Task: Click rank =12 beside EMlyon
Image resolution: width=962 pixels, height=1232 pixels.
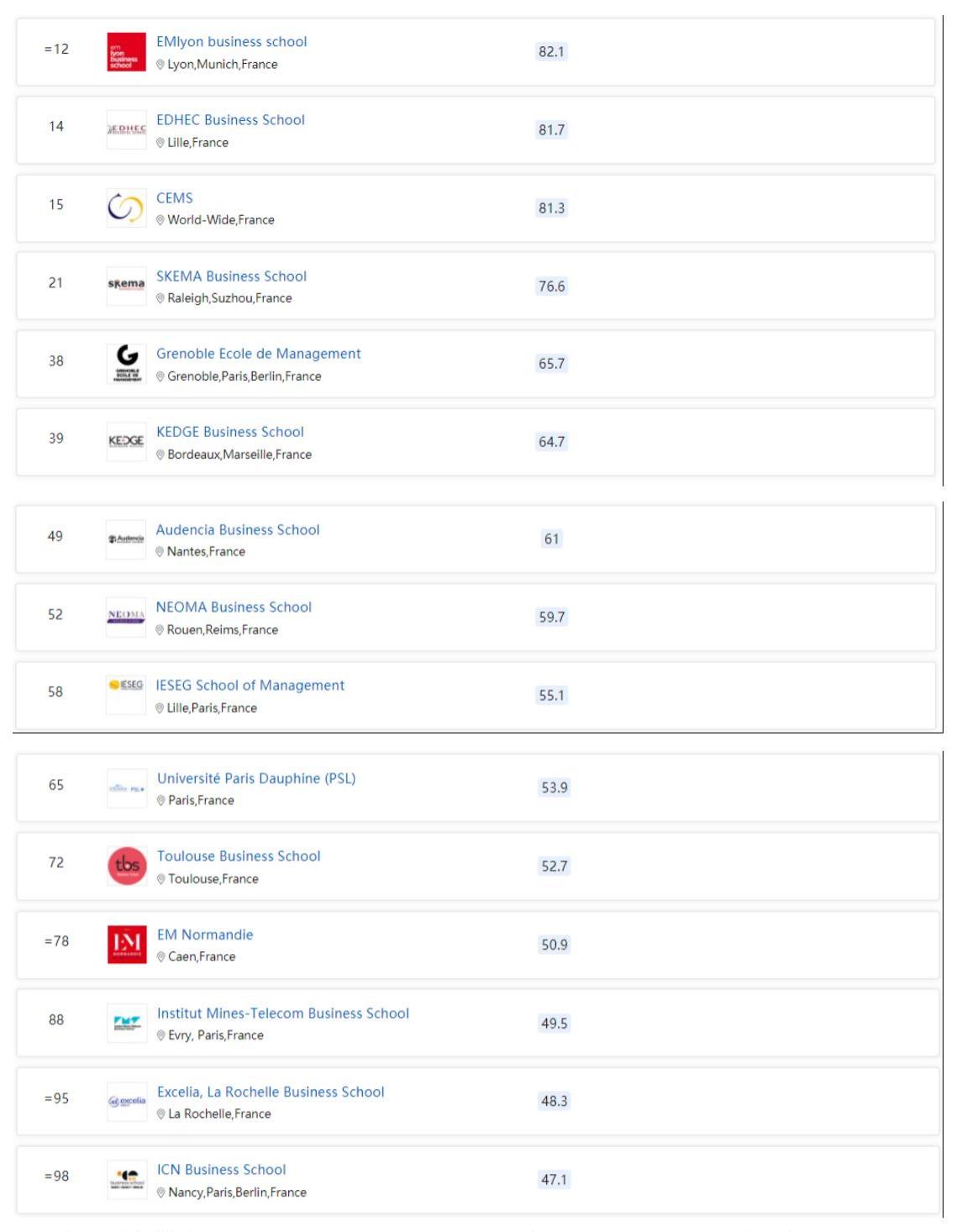Action: tap(56, 49)
